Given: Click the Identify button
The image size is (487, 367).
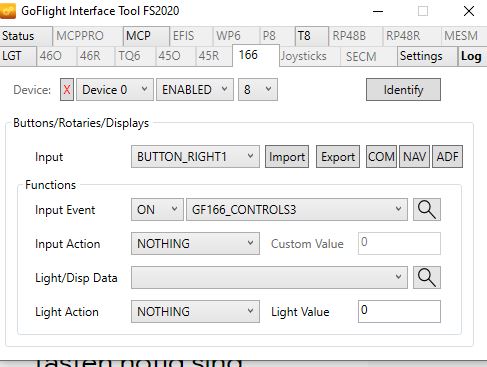Looking at the screenshot, I should 403,90.
